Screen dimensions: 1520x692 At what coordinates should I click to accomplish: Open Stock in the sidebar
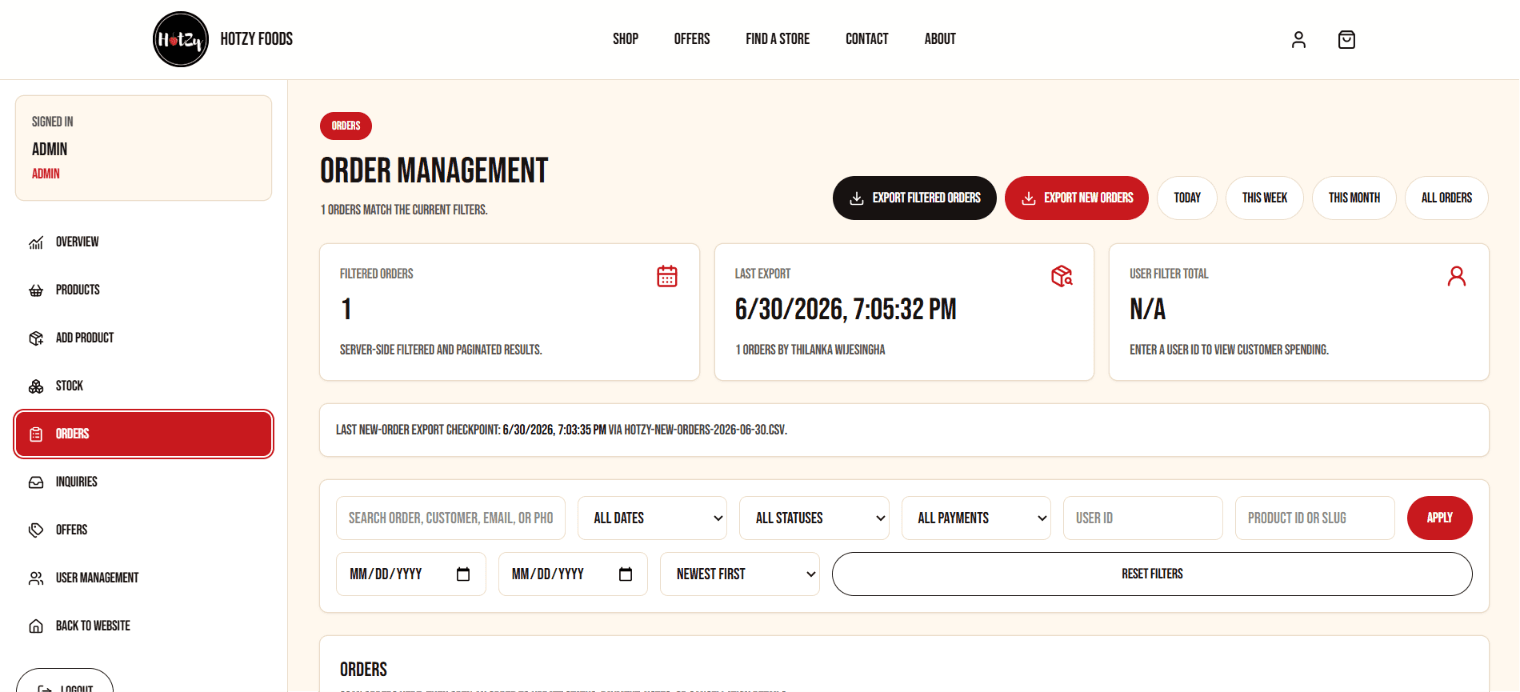[143, 386]
